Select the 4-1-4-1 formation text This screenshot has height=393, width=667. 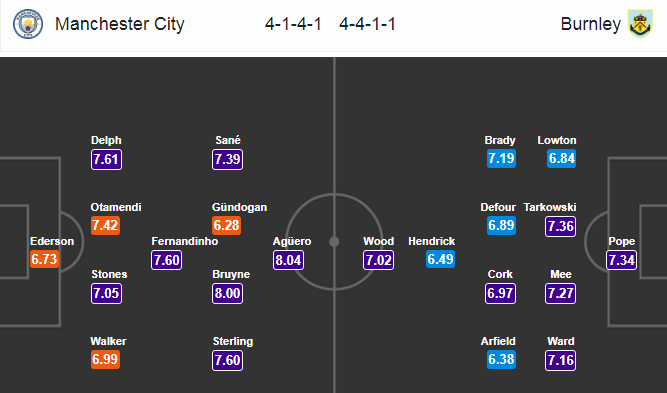pyautogui.click(x=293, y=24)
